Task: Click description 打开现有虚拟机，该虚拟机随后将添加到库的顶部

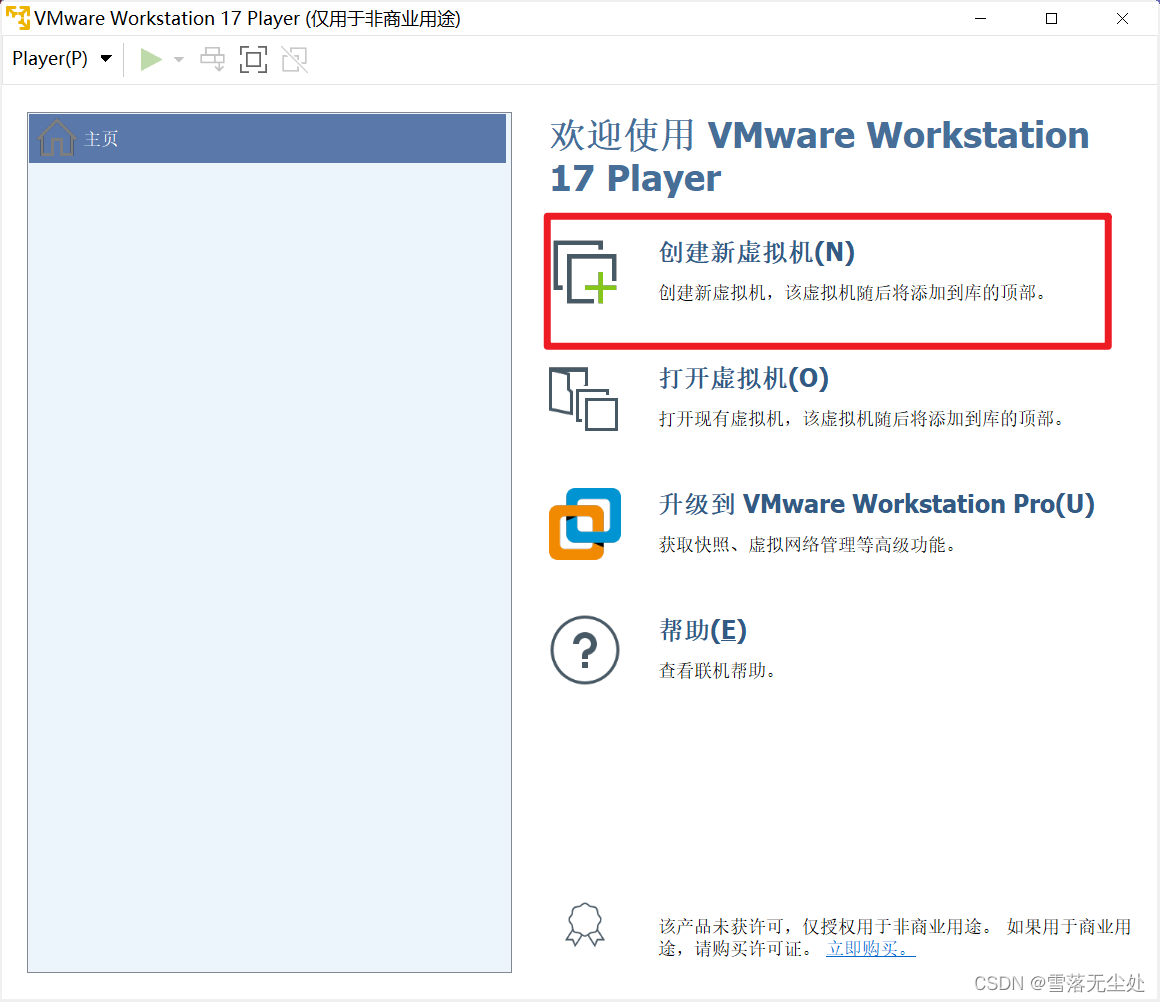Action: 862,419
